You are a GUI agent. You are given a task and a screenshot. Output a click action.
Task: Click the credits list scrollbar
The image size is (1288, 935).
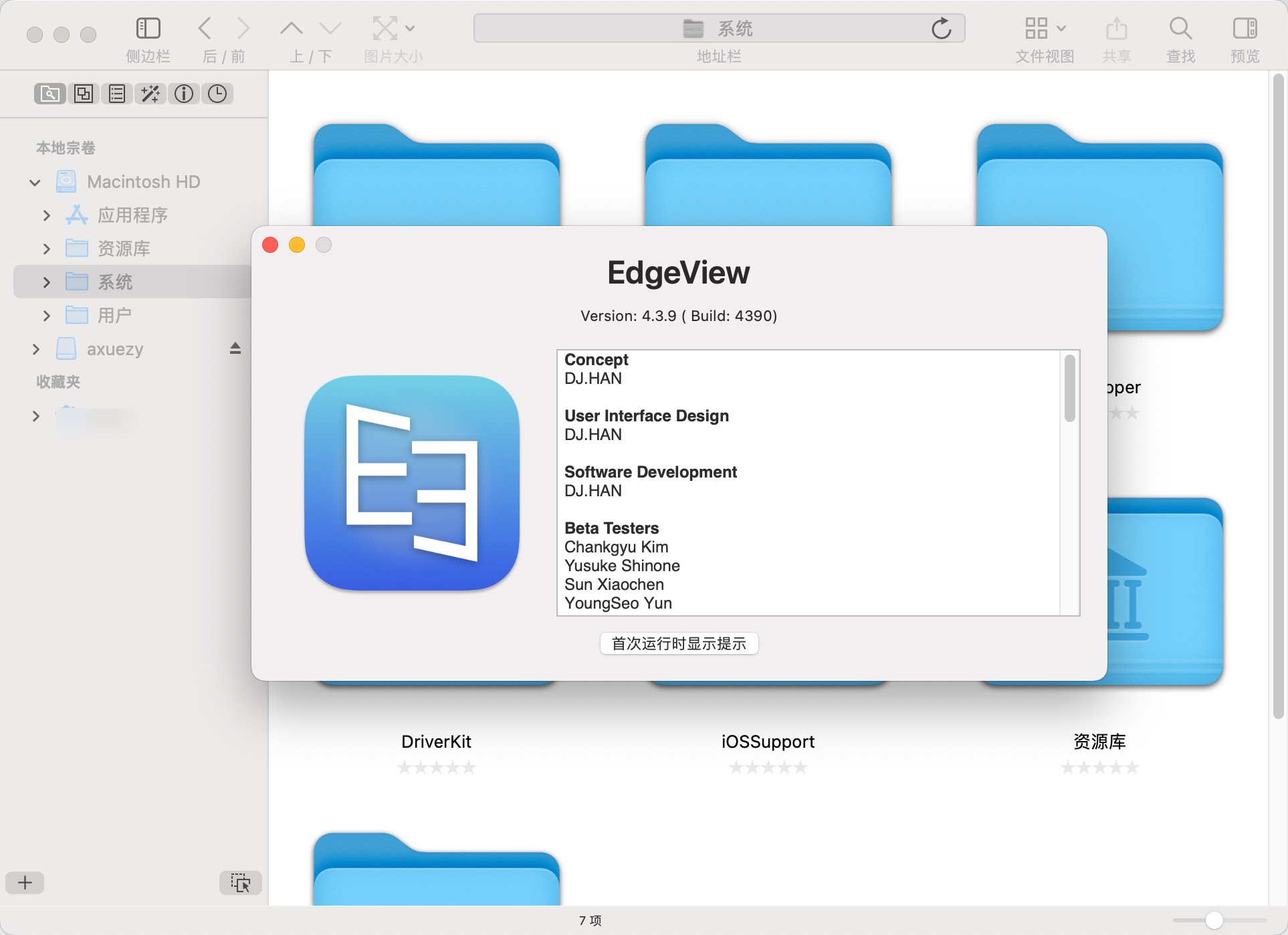(1070, 389)
